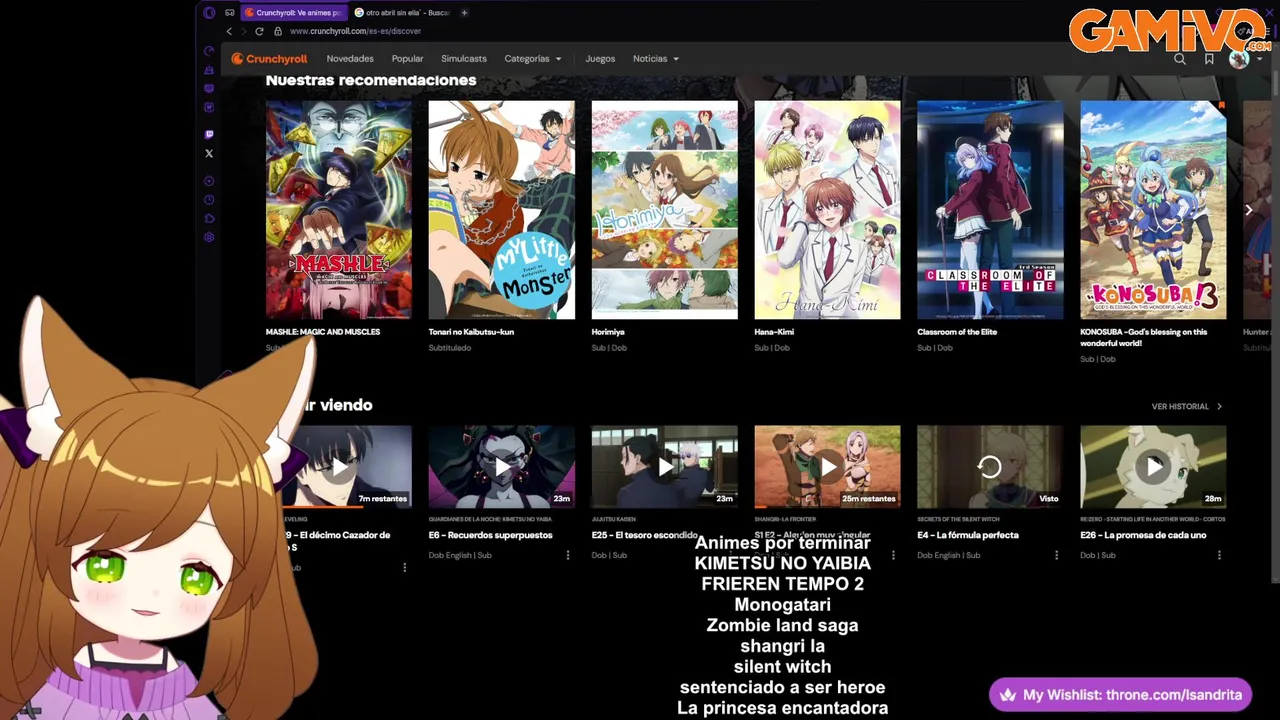Image resolution: width=1280 pixels, height=720 pixels.
Task: Expand the Noticias dropdown
Action: point(656,59)
